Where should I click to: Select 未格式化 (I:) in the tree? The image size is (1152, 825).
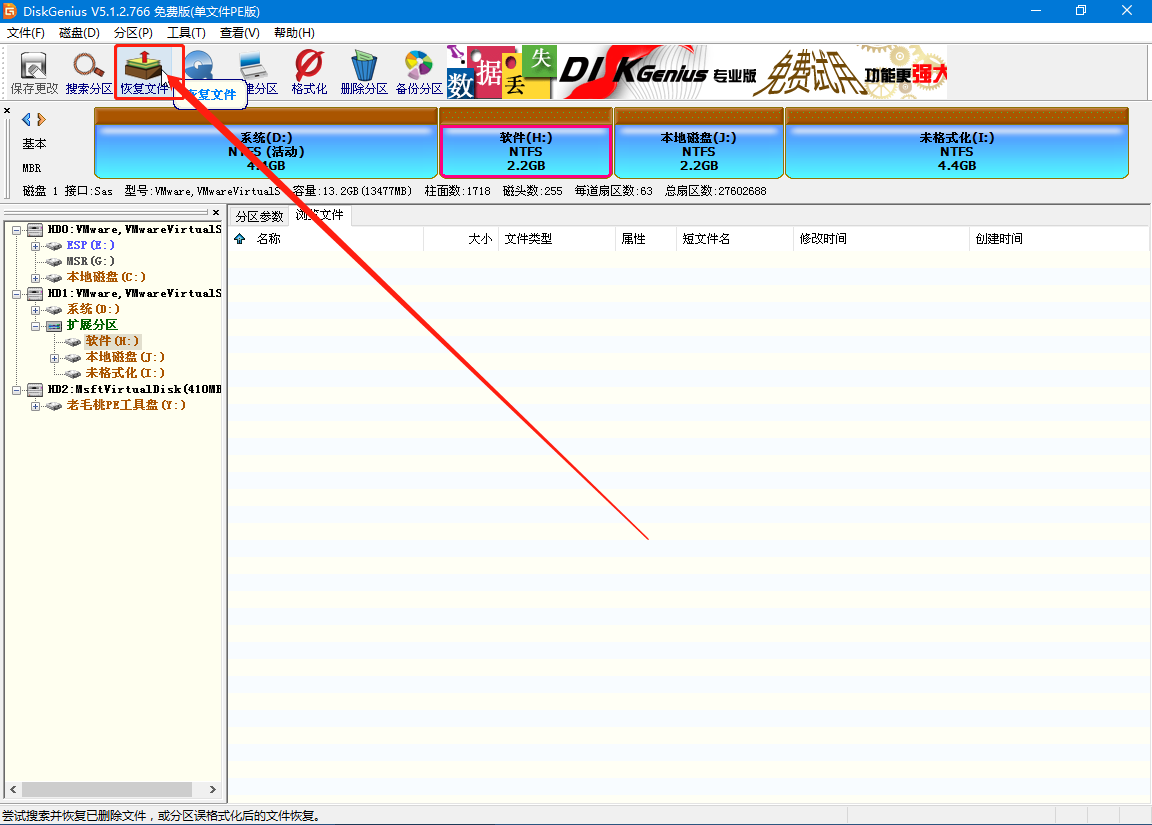coord(125,373)
